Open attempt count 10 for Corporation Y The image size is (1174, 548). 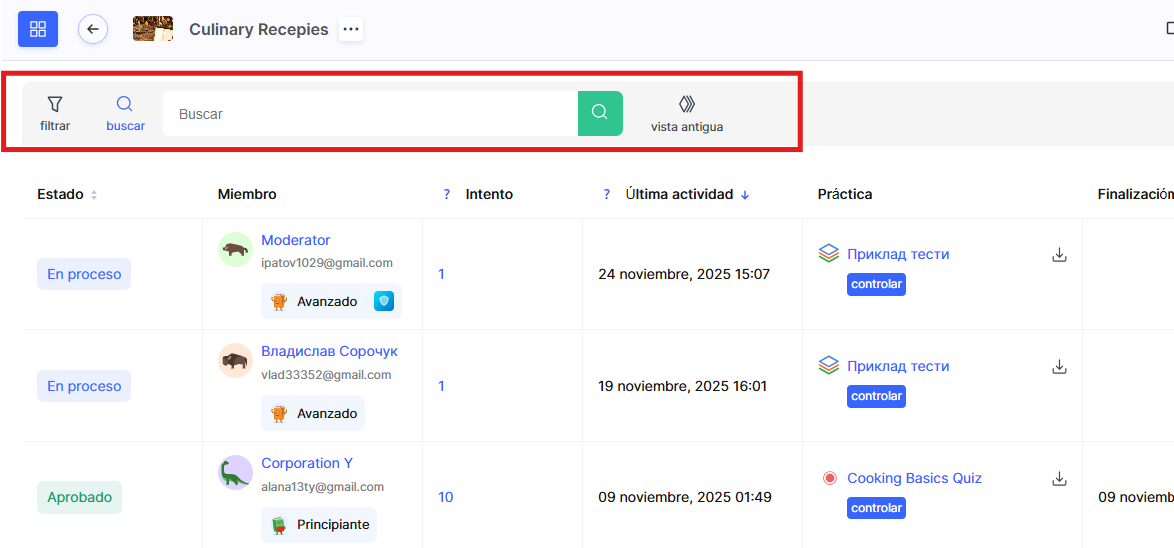click(445, 497)
